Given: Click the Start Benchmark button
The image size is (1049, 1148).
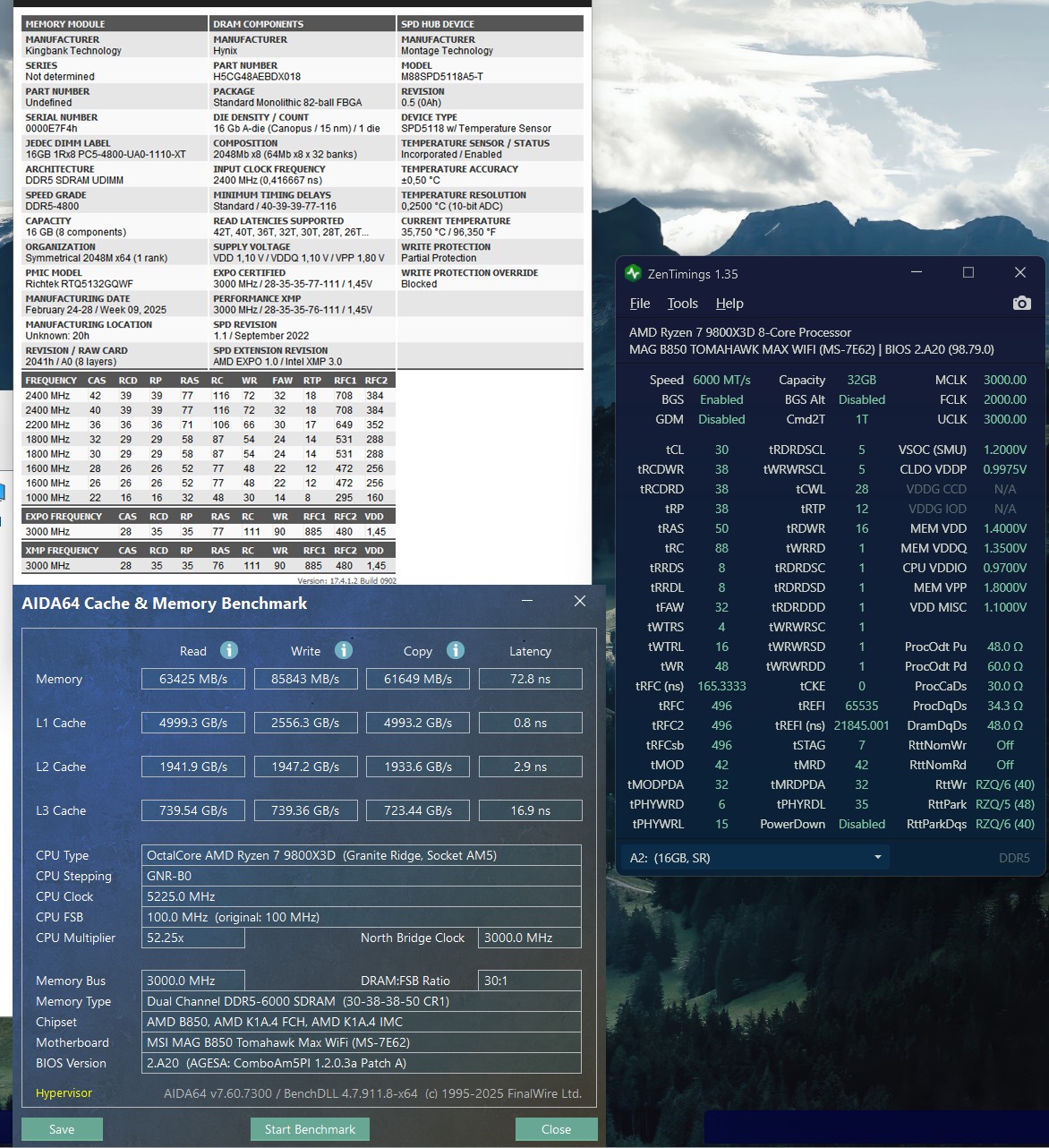Looking at the screenshot, I should pyautogui.click(x=310, y=1129).
